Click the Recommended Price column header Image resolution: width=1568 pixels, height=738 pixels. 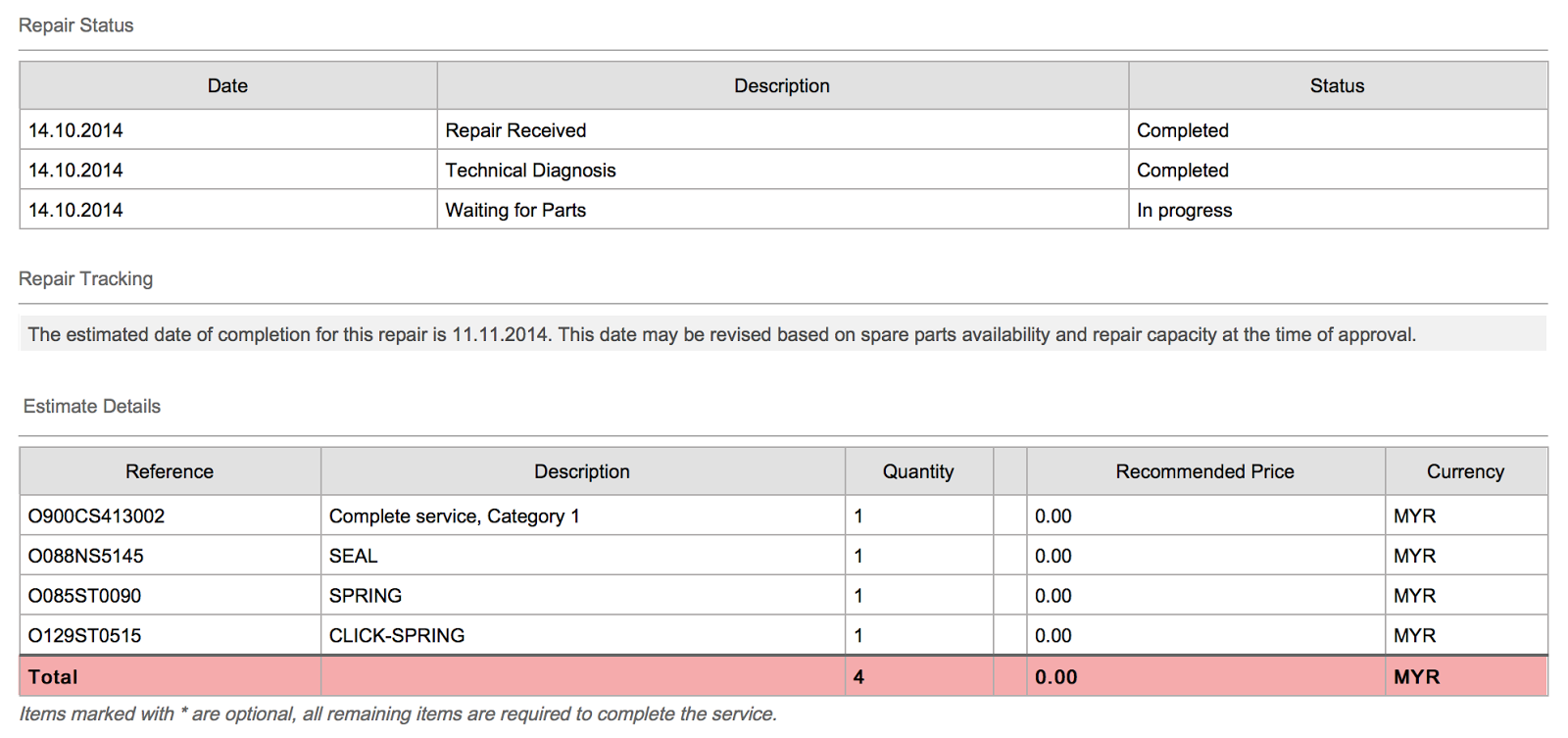(x=1204, y=472)
